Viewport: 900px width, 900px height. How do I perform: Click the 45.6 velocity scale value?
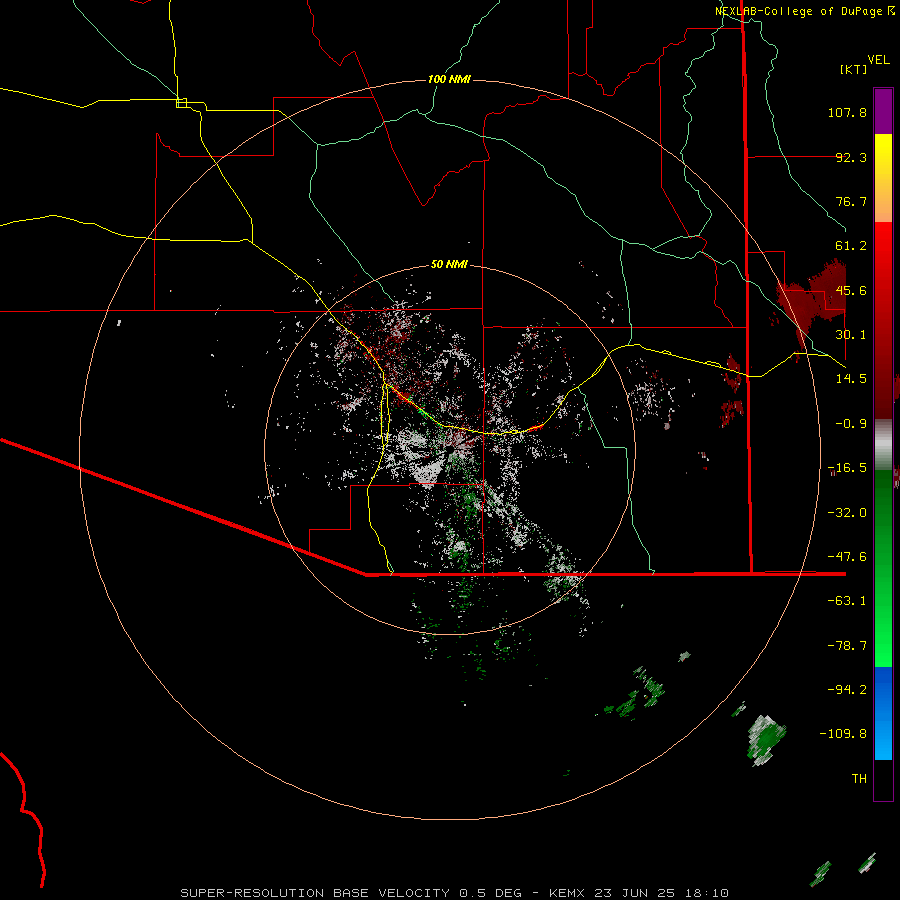click(851, 290)
